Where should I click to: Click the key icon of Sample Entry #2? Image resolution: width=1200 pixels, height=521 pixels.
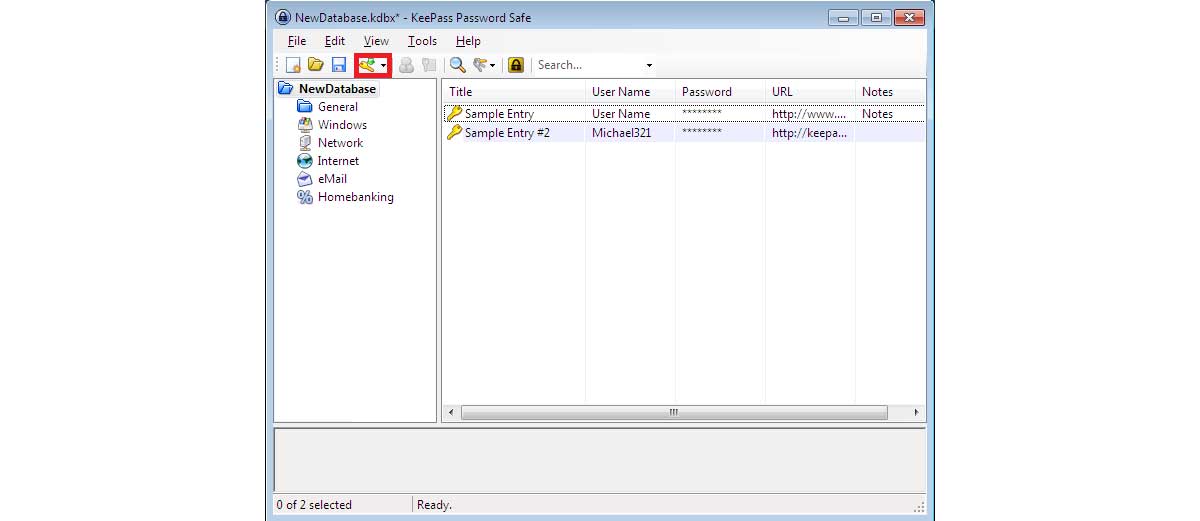click(x=454, y=133)
